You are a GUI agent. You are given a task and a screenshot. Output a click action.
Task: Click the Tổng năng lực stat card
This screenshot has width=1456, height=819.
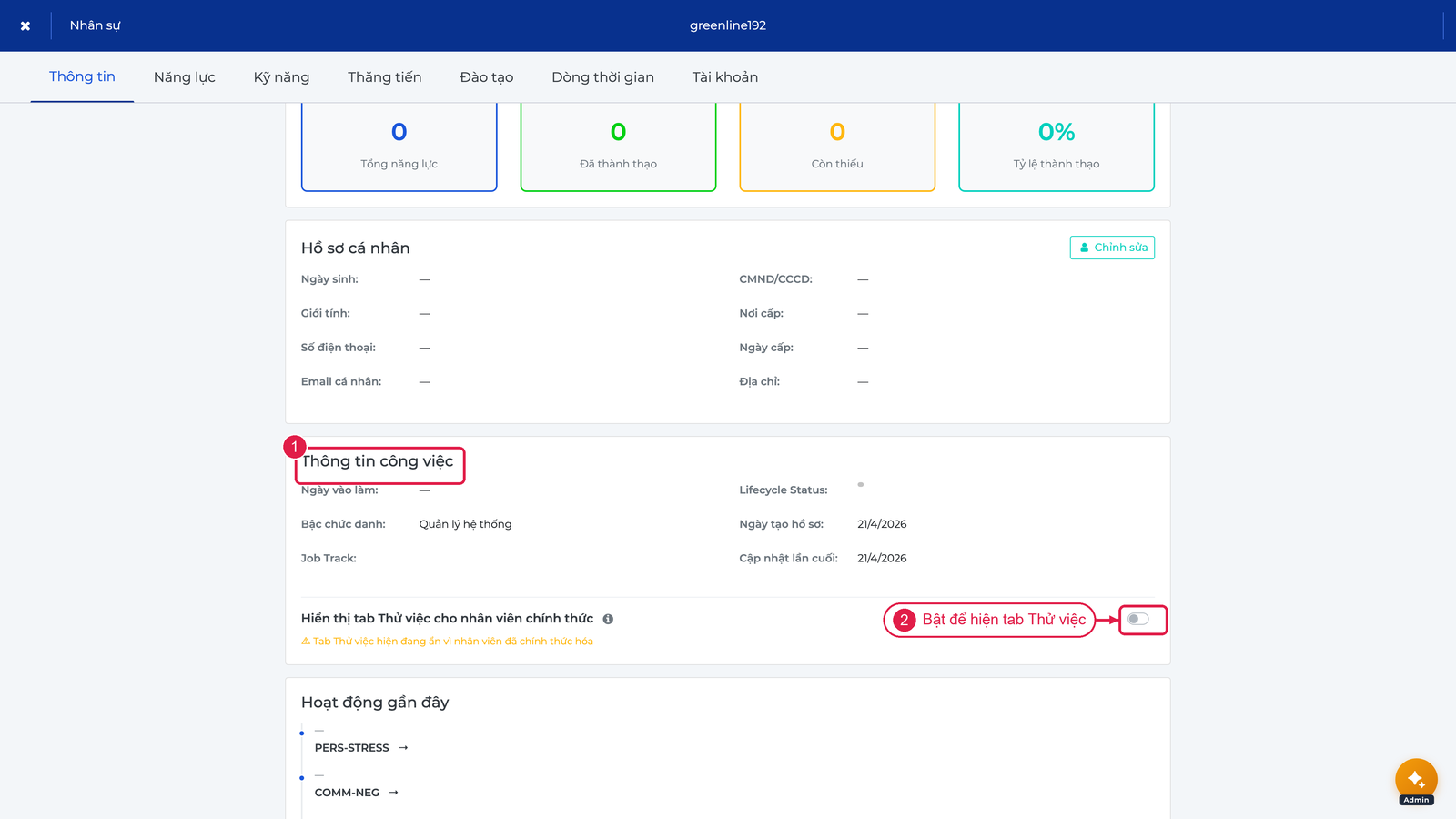click(x=399, y=147)
